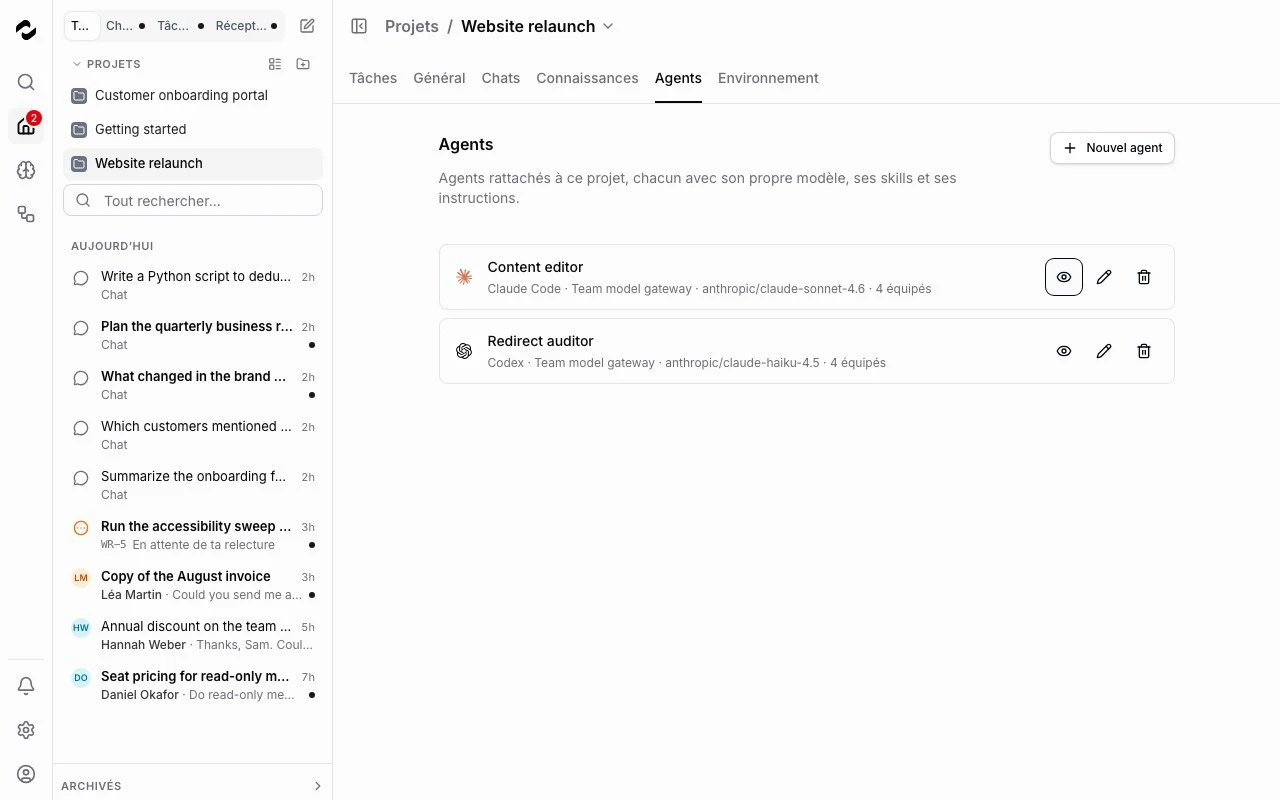Click the new project folder icon

(303, 64)
